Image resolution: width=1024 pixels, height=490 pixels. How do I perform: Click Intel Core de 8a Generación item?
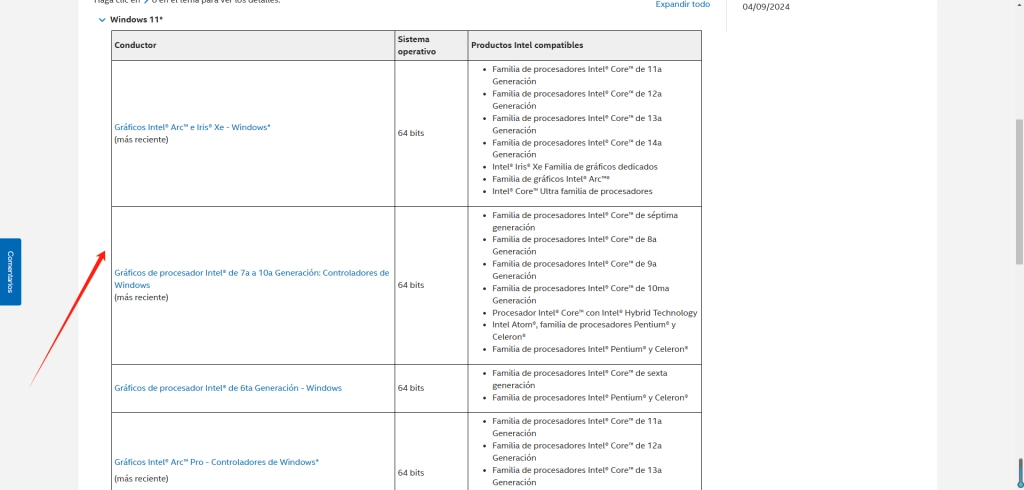575,246
